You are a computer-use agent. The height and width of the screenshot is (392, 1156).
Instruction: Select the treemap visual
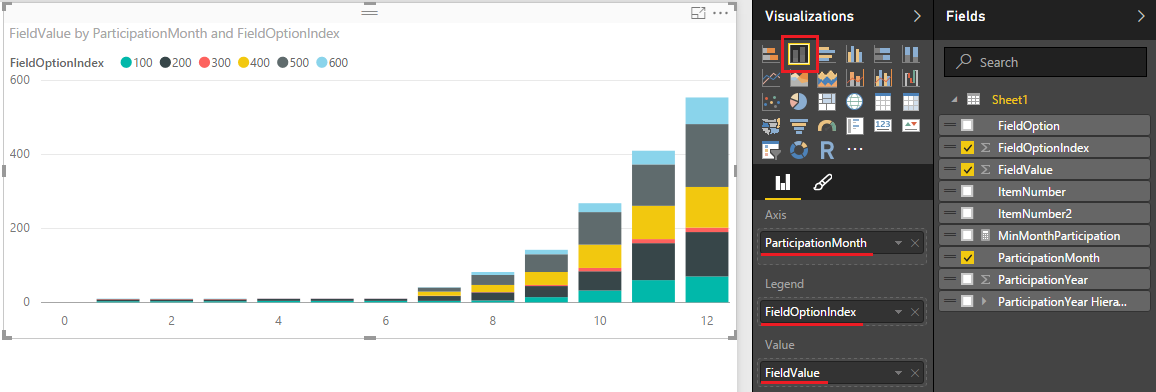click(x=826, y=102)
